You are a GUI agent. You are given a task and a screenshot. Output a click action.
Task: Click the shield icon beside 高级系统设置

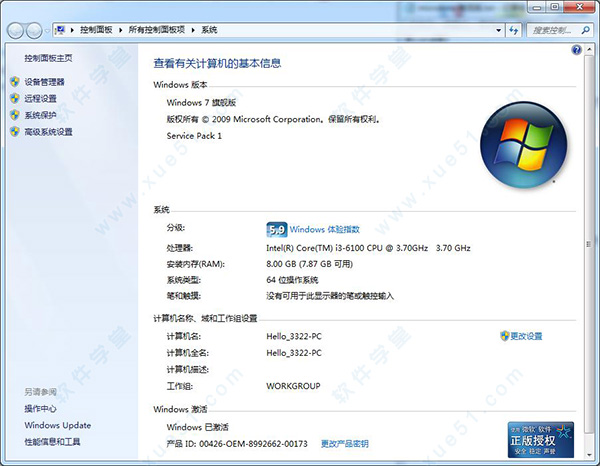pyautogui.click(x=15, y=132)
